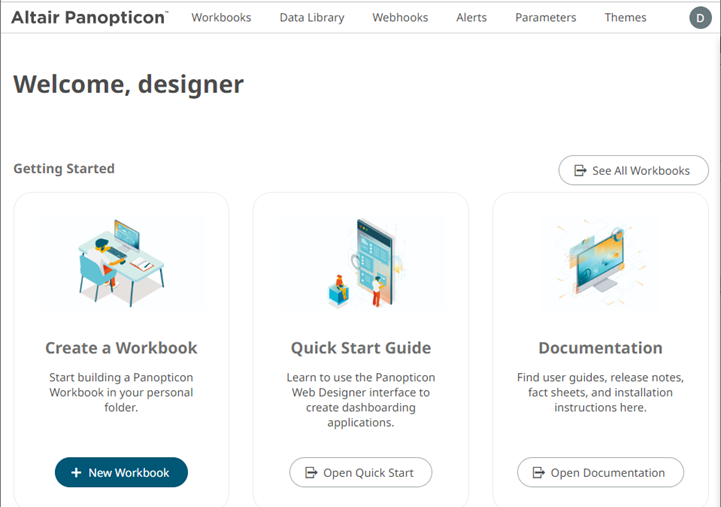Click the Documentation monitor illustration
This screenshot has width=721, height=507.
click(600, 262)
